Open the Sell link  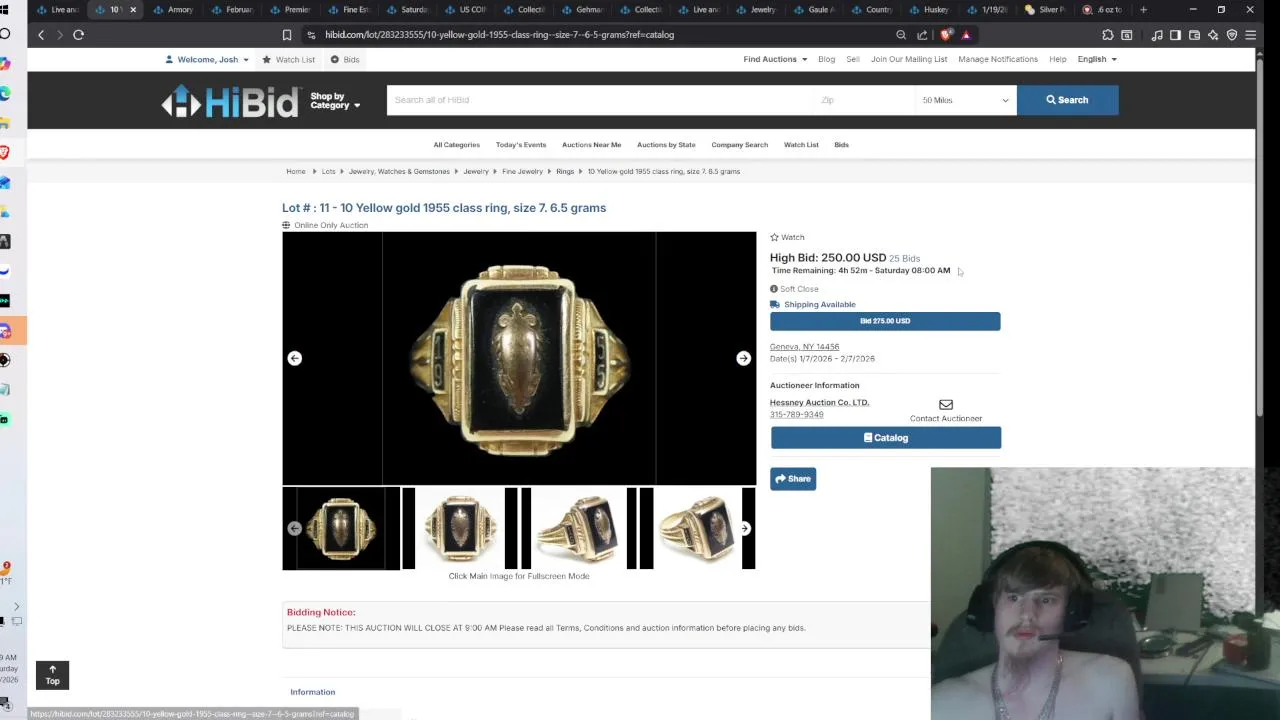pos(853,60)
